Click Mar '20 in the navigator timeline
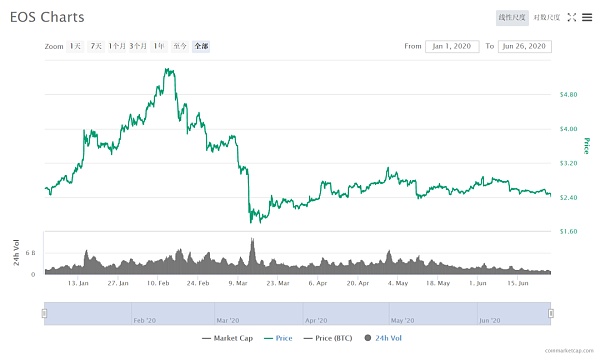600x360 pixels. point(228,320)
